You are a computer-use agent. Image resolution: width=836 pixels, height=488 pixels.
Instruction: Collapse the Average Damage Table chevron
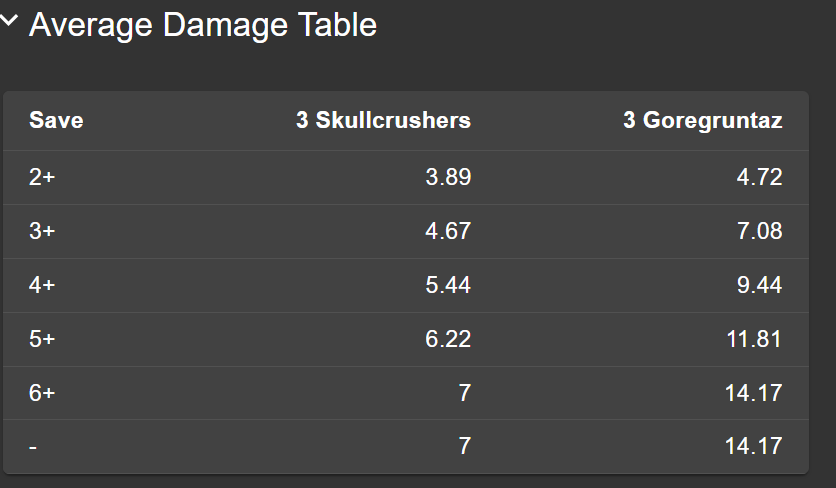click(x=10, y=22)
